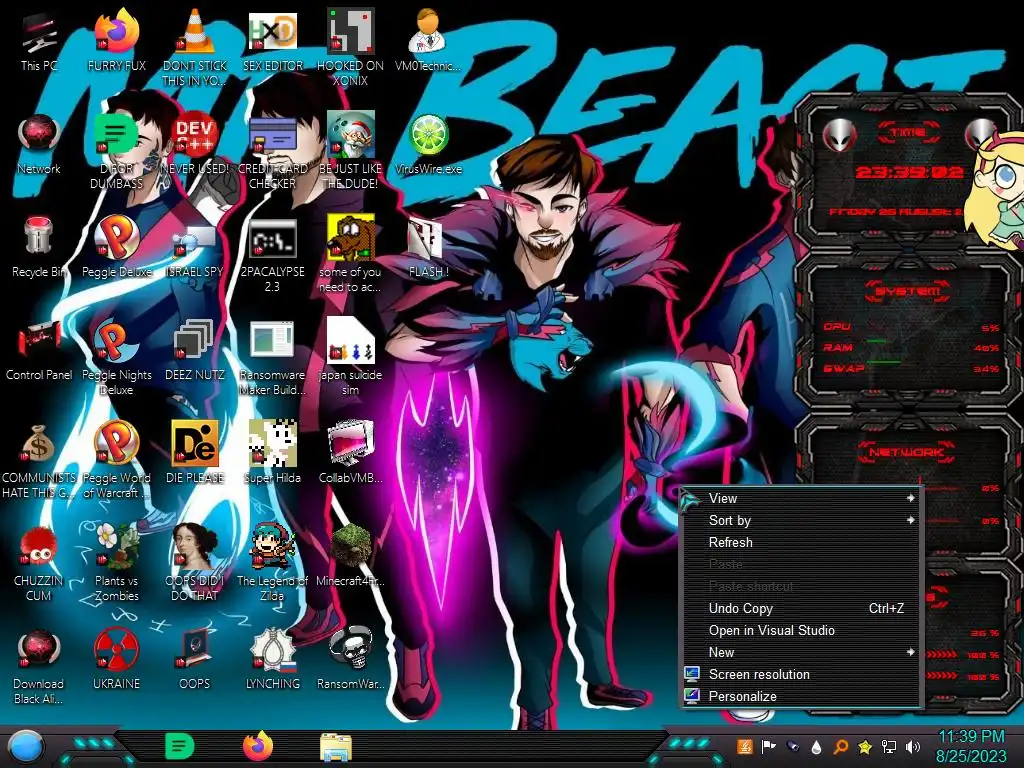Screen dimensions: 1024x768
Task: Open the This PC desktop icon
Action: tap(39, 40)
